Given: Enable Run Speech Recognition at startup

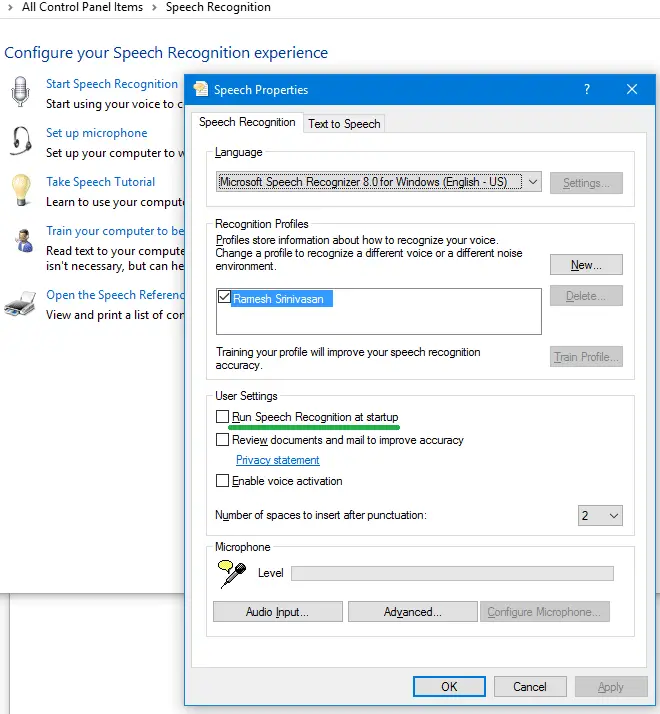Looking at the screenshot, I should click(222, 417).
